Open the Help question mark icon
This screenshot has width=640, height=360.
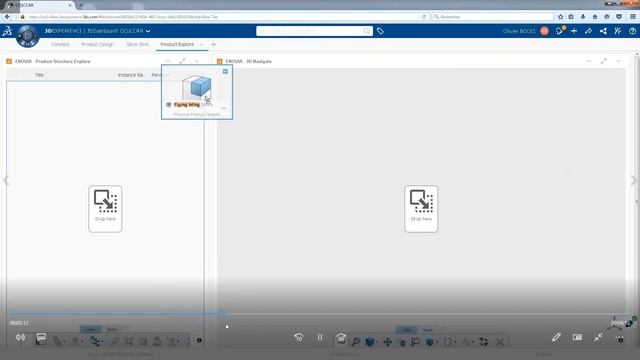[x=632, y=31]
